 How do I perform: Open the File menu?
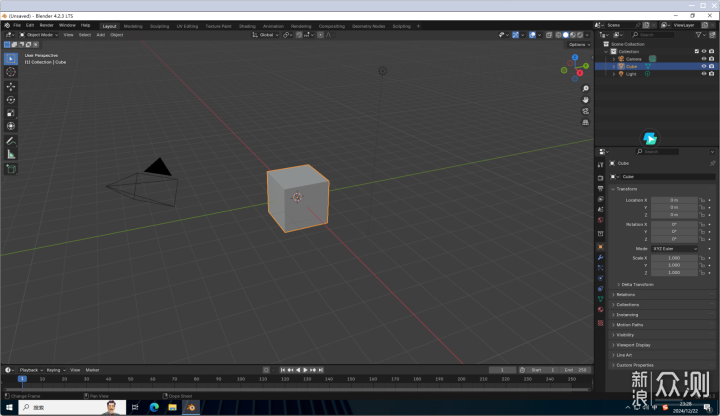coord(17,25)
